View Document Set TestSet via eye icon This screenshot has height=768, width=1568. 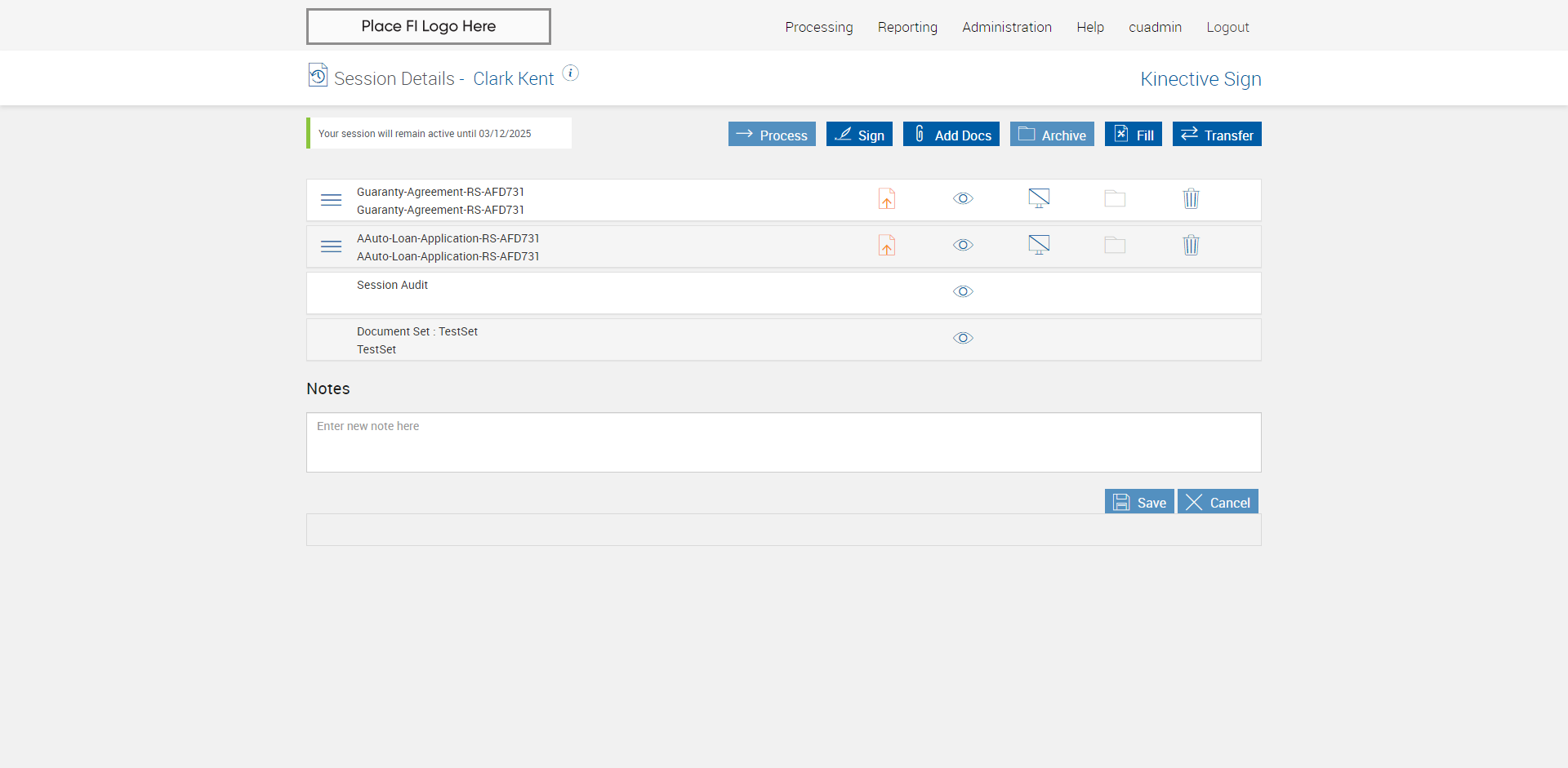point(963,338)
